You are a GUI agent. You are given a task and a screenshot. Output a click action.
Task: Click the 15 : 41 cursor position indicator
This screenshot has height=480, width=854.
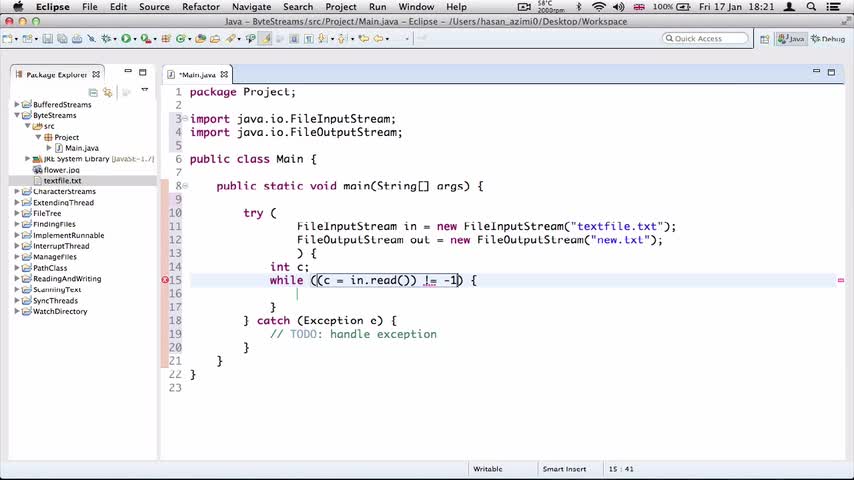coord(621,469)
